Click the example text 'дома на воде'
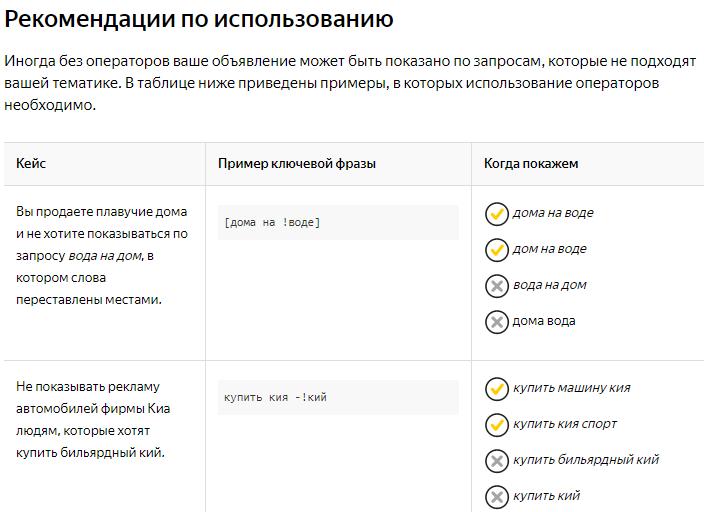727x512 pixels. click(553, 213)
